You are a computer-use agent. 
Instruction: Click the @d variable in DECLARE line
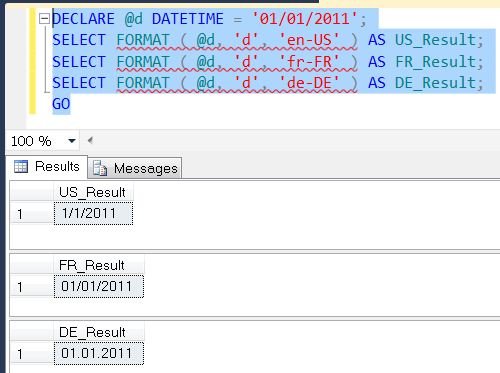pyautogui.click(x=133, y=19)
